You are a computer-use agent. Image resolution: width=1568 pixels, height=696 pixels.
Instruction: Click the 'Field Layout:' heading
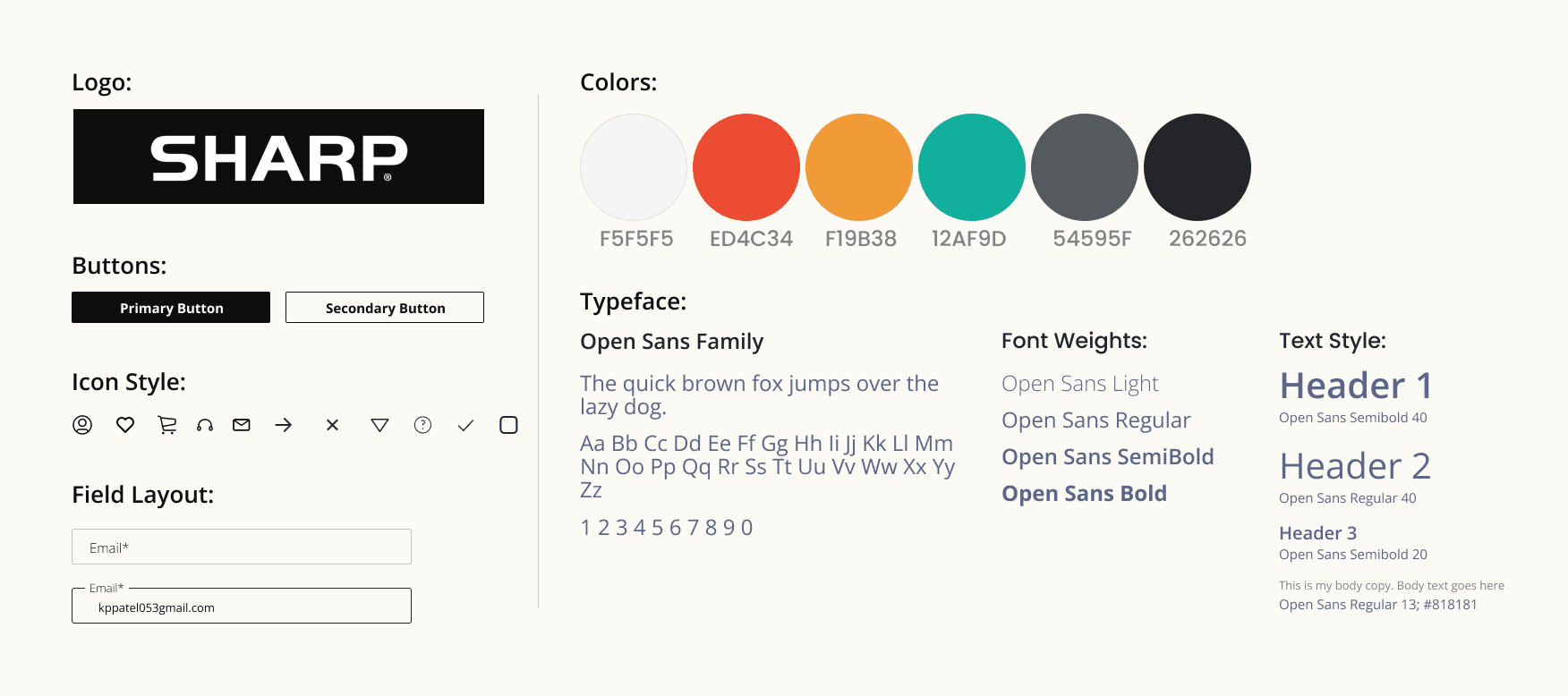[x=143, y=495]
